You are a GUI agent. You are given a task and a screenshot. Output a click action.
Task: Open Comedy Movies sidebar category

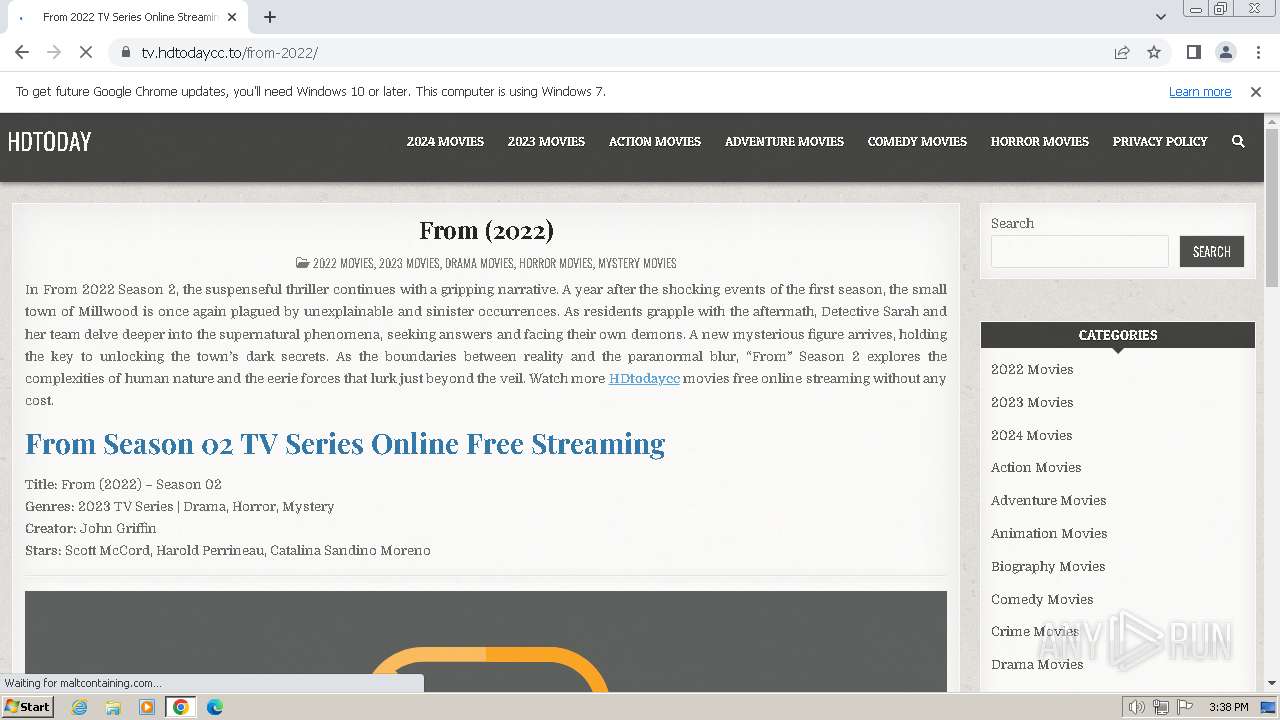(1042, 600)
